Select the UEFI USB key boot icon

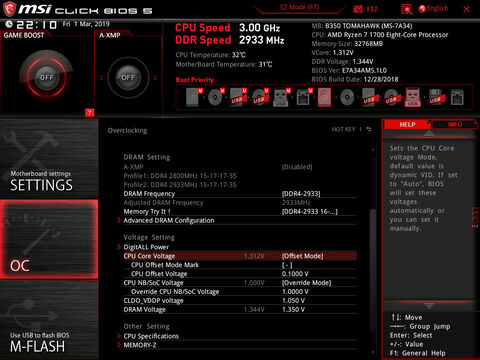tap(282, 97)
